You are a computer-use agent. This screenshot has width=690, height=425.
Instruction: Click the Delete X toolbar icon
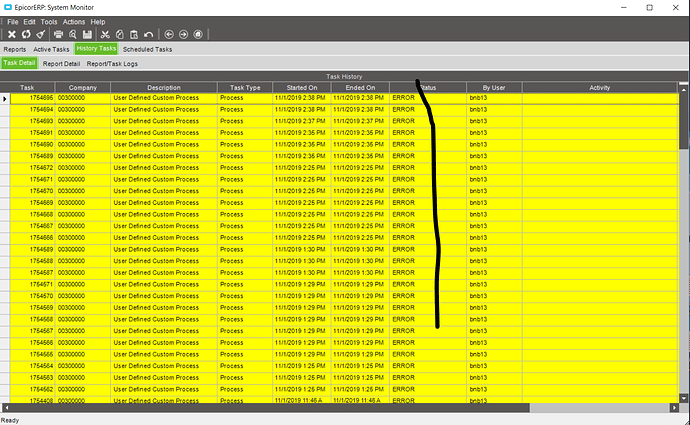point(12,34)
